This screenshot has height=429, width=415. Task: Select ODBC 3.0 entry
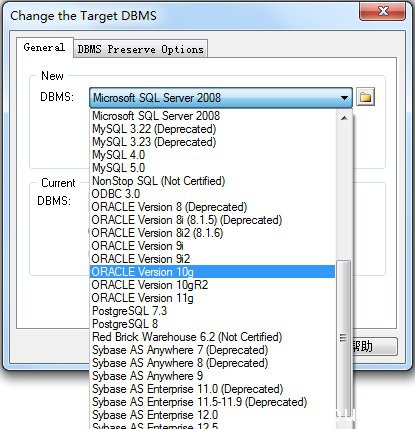213,194
